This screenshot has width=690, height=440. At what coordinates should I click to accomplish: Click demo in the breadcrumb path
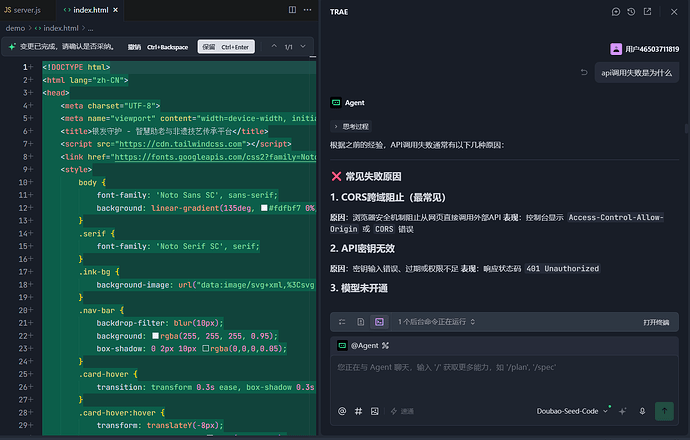[15, 28]
